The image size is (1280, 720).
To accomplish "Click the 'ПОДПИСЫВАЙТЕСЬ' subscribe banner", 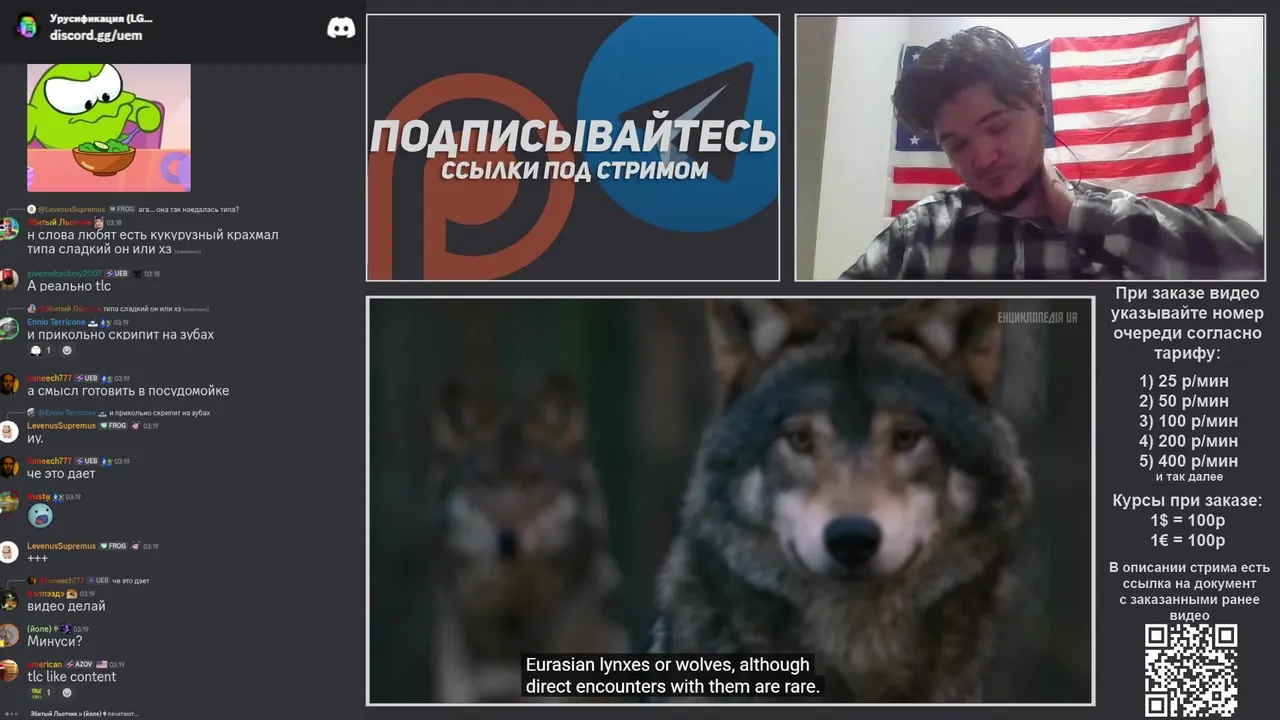I will [x=573, y=148].
